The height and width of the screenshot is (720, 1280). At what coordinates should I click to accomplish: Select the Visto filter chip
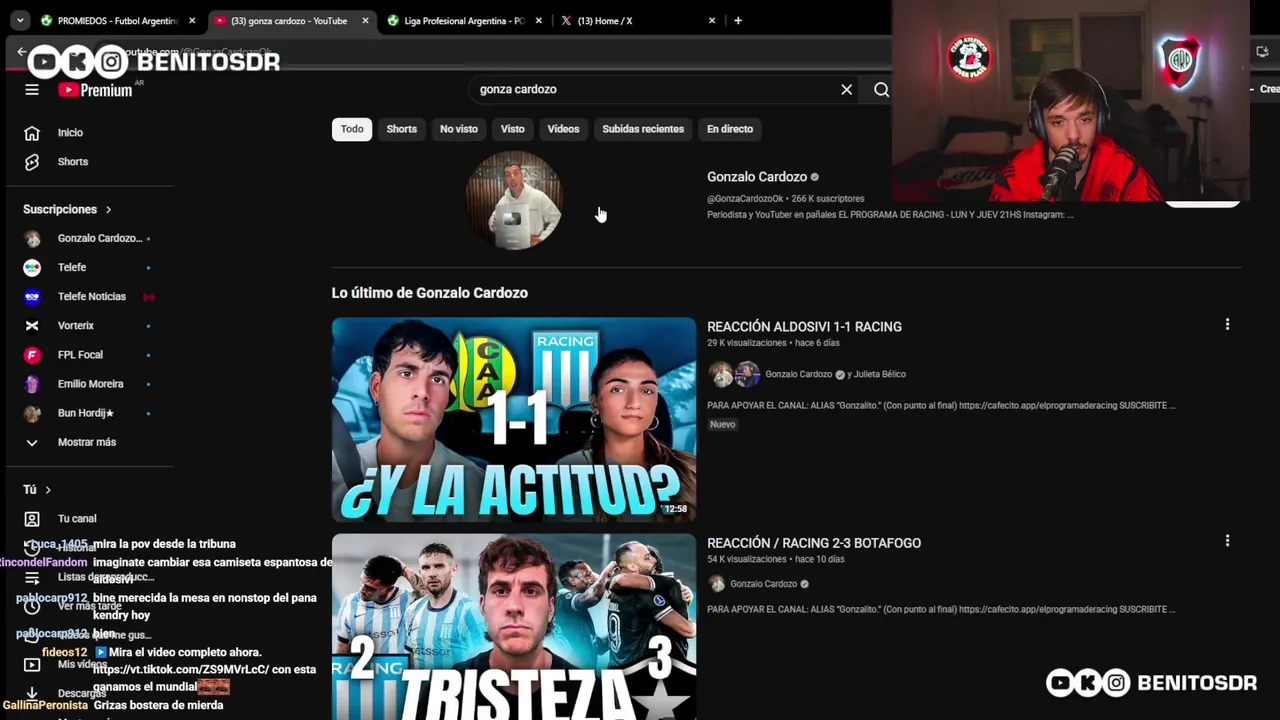pyautogui.click(x=513, y=129)
